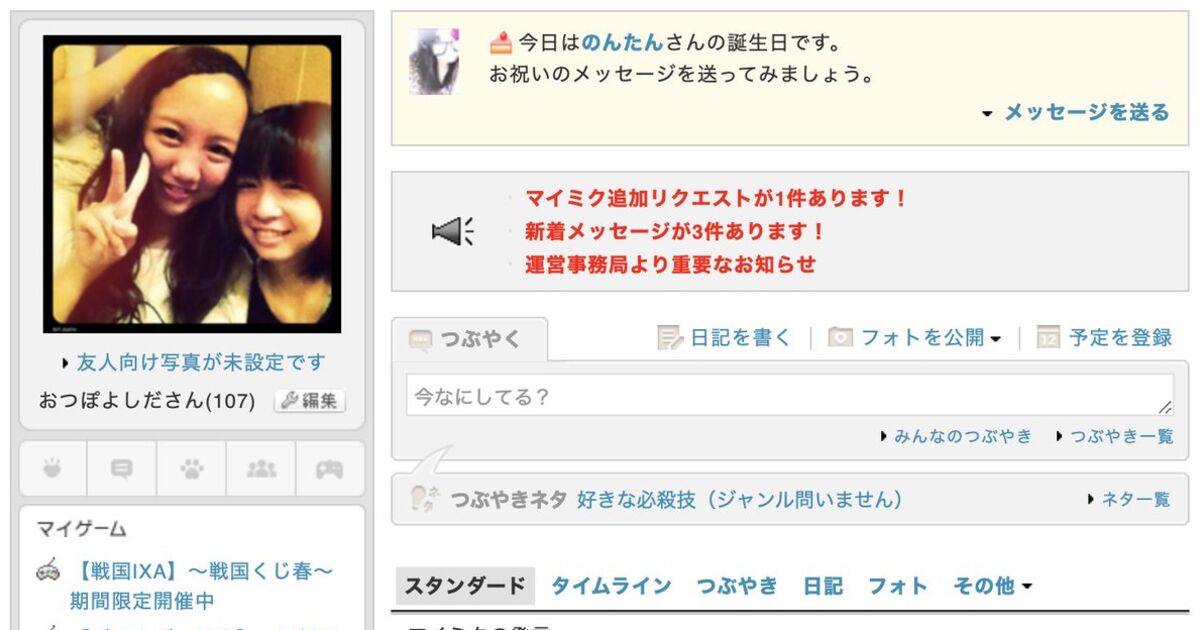Open the comment bubble icon in profile toolbar
The width and height of the screenshot is (1200, 630).
(x=122, y=468)
